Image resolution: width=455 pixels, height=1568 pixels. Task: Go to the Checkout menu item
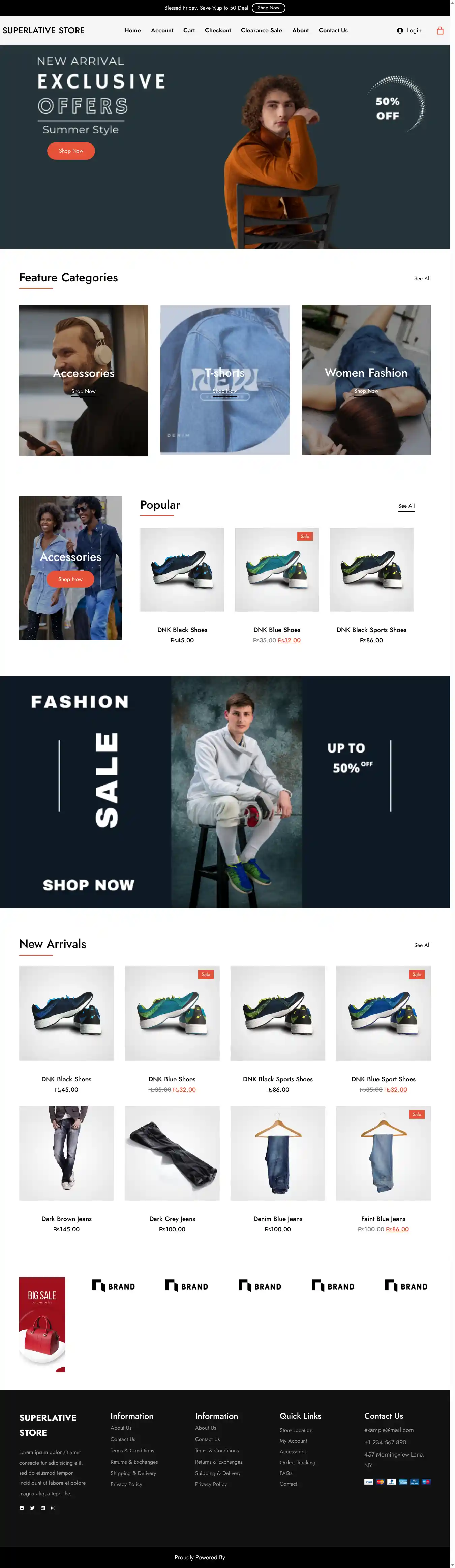click(217, 30)
